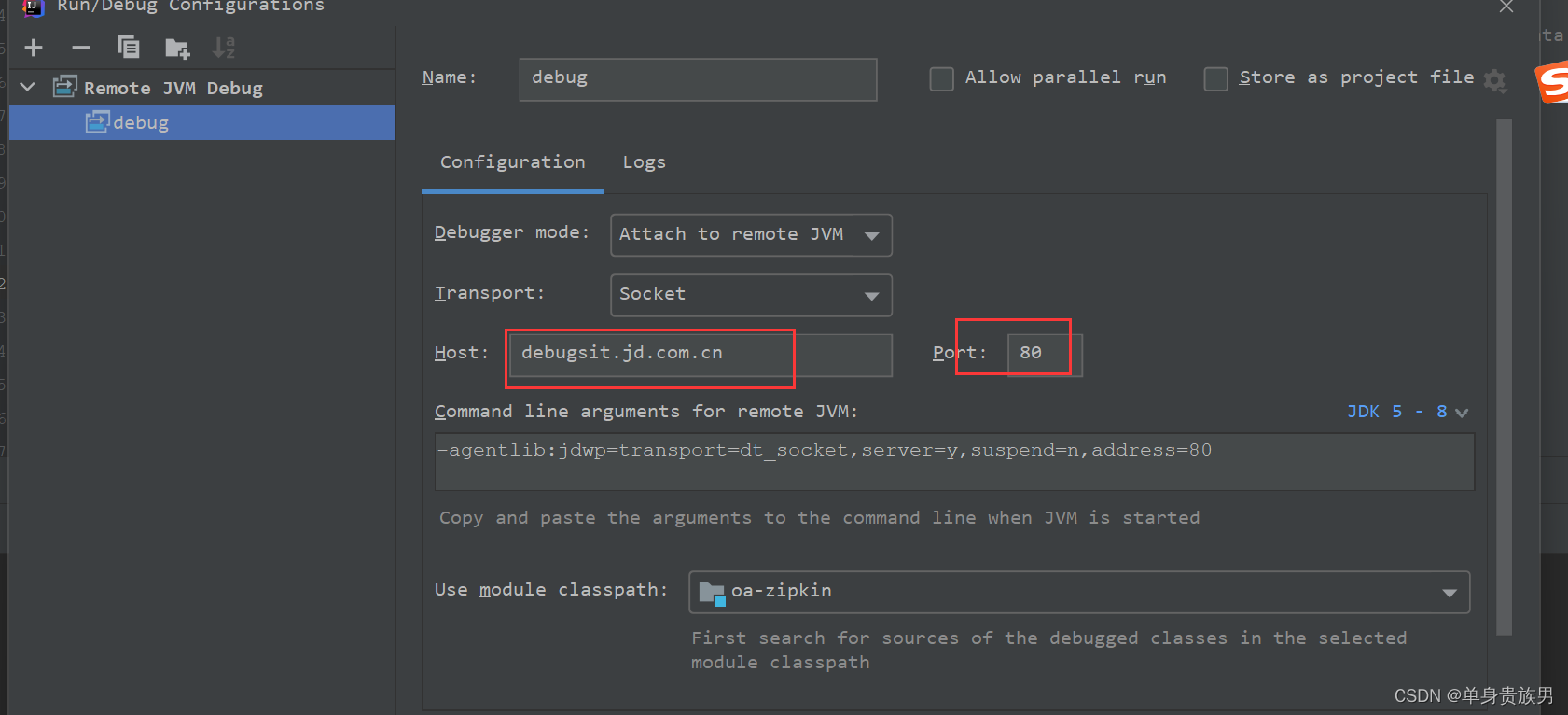1568x715 pixels.
Task: Copy the selected configuration
Action: [x=129, y=47]
